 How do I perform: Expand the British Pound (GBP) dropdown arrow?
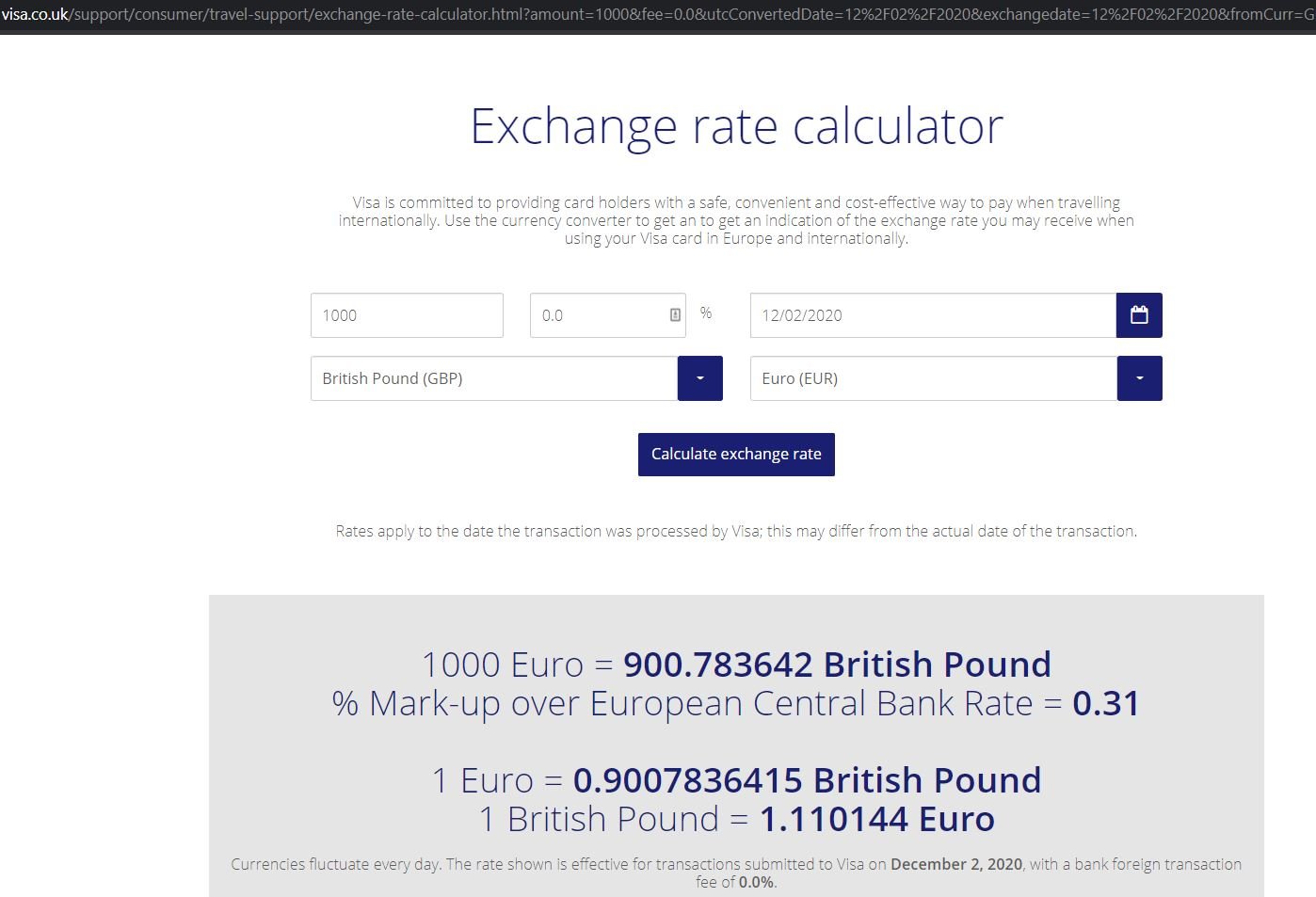coord(699,378)
